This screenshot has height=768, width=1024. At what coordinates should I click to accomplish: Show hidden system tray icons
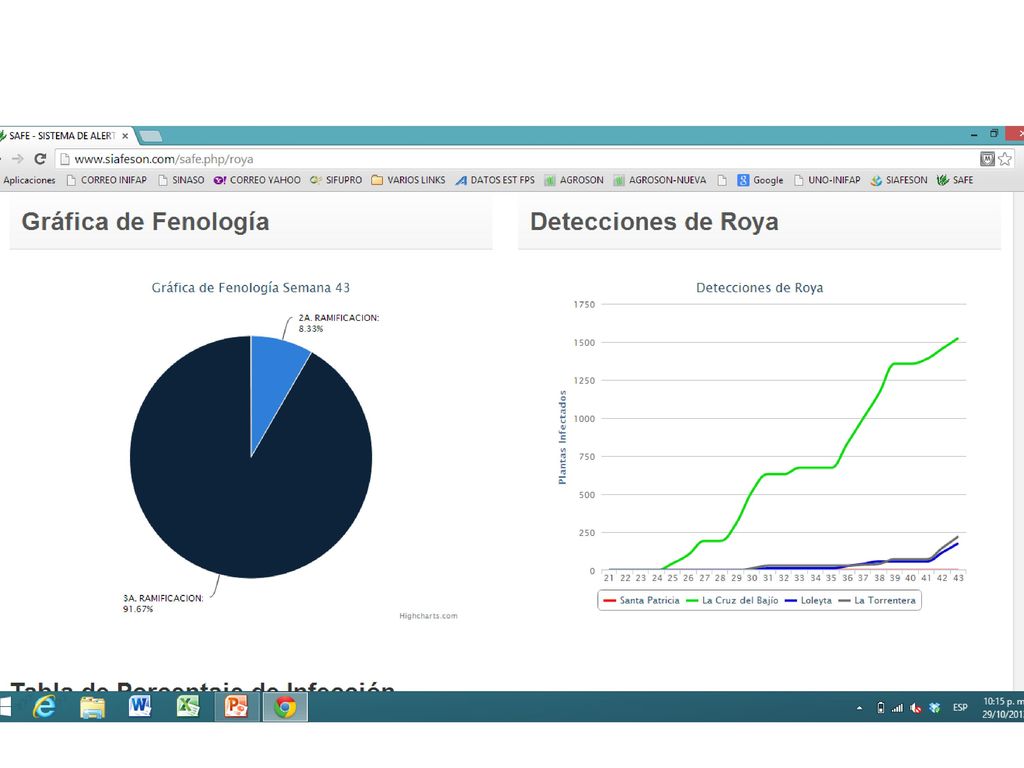pyautogui.click(x=859, y=707)
